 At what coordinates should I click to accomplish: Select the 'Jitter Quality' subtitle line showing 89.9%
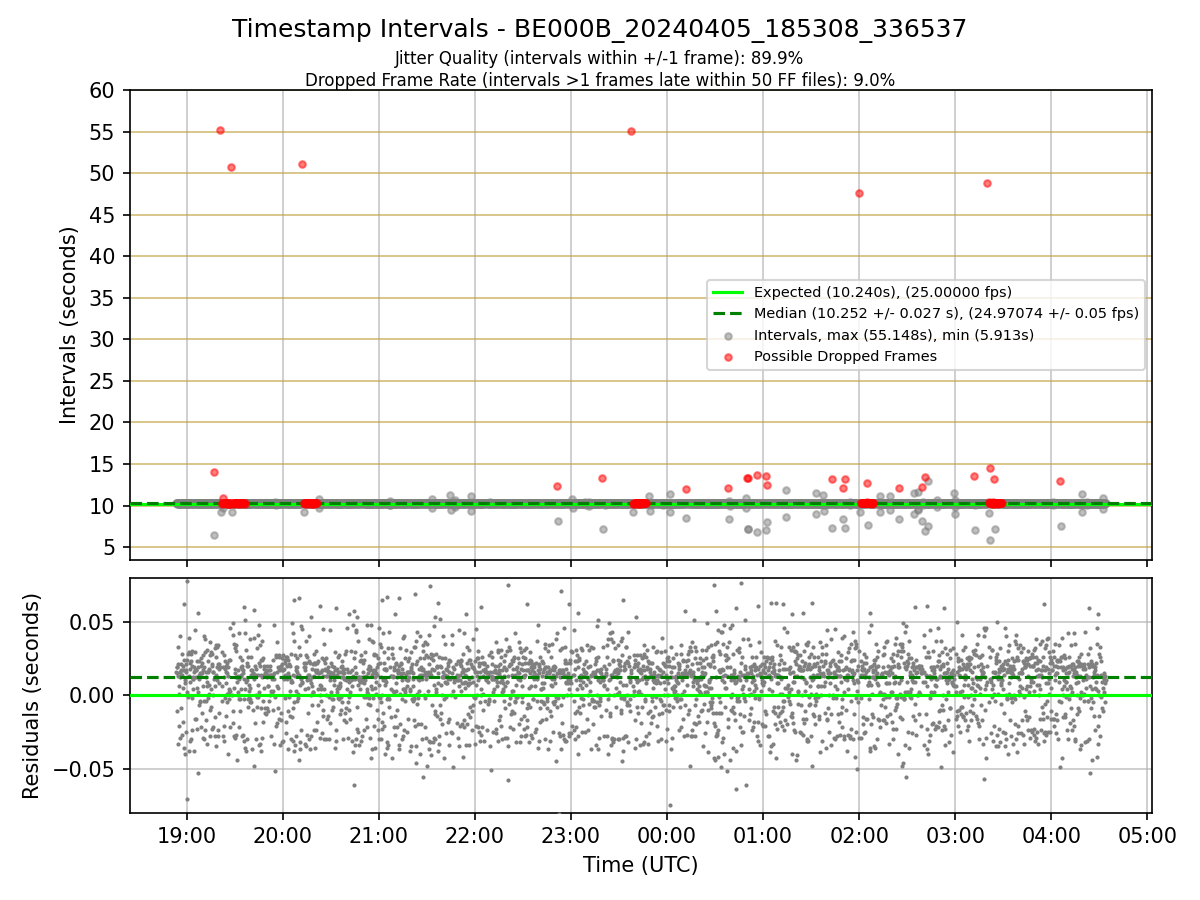[x=599, y=58]
